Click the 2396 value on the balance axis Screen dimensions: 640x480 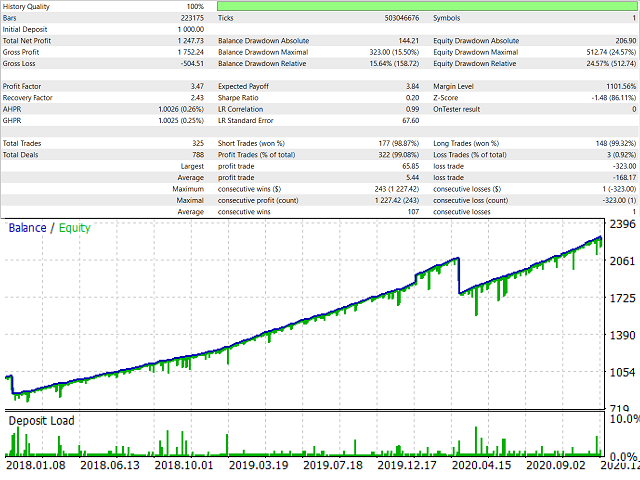pos(622,223)
